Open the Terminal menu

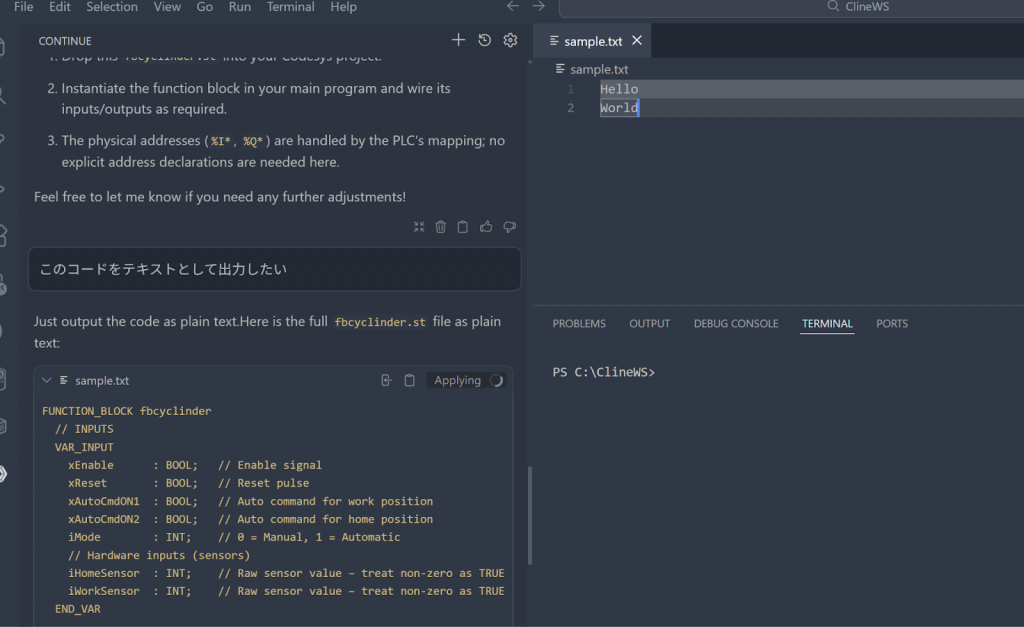click(x=289, y=7)
